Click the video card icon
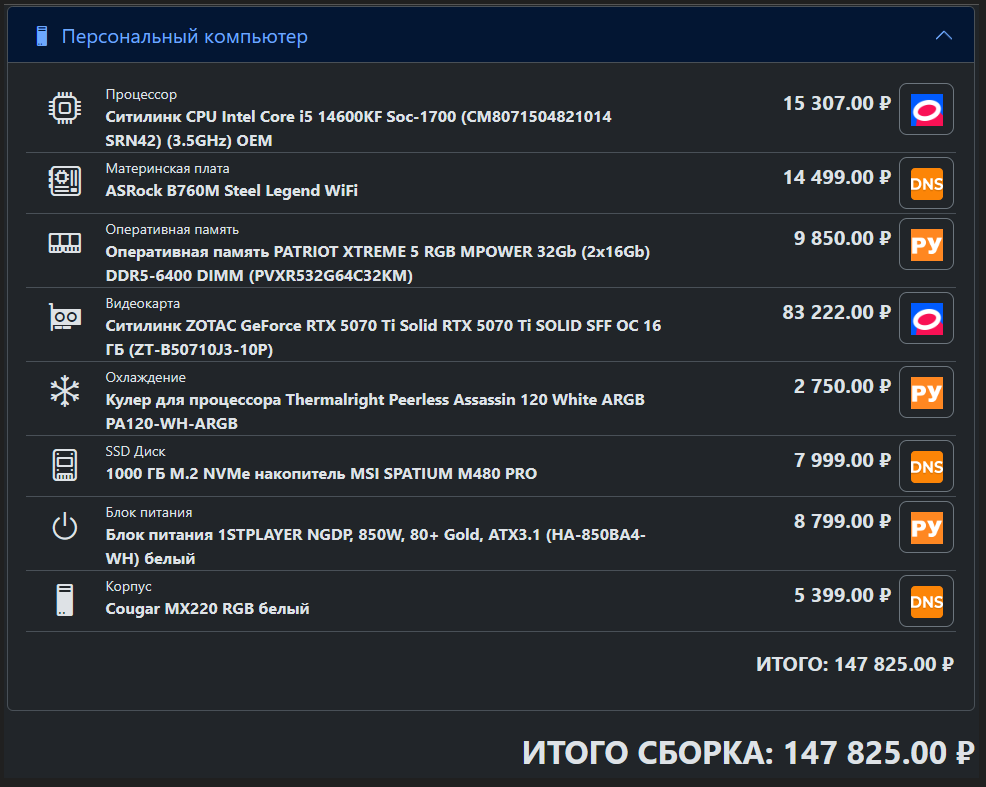 (x=65, y=317)
